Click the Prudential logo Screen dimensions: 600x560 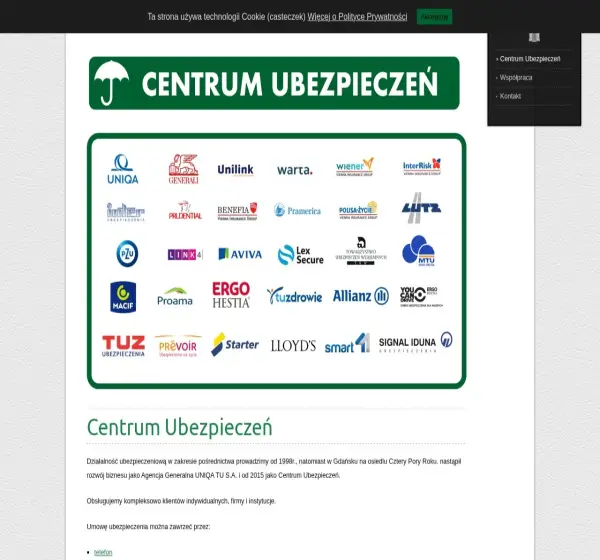(x=185, y=210)
